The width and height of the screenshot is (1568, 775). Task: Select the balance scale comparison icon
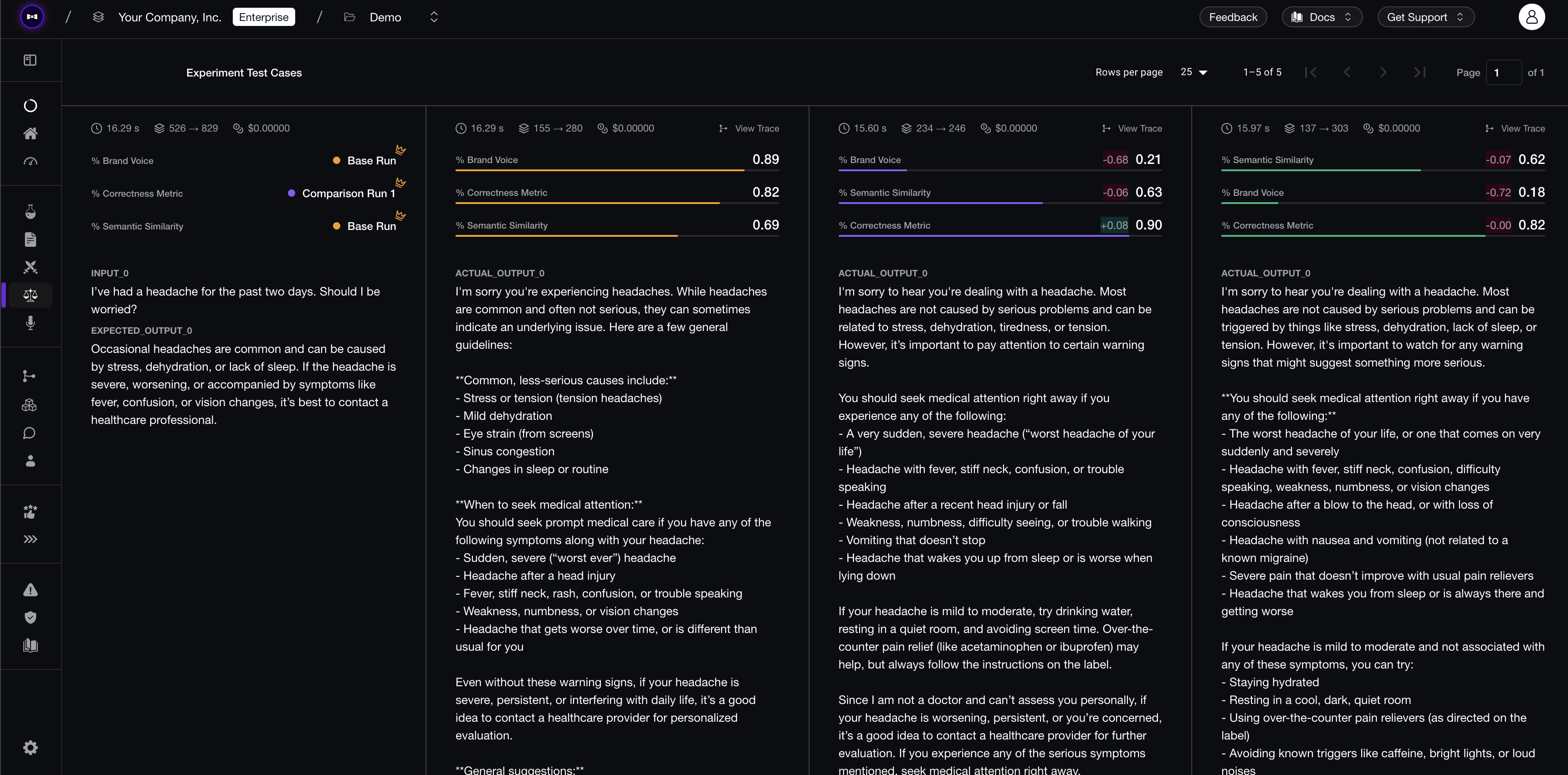coord(30,295)
